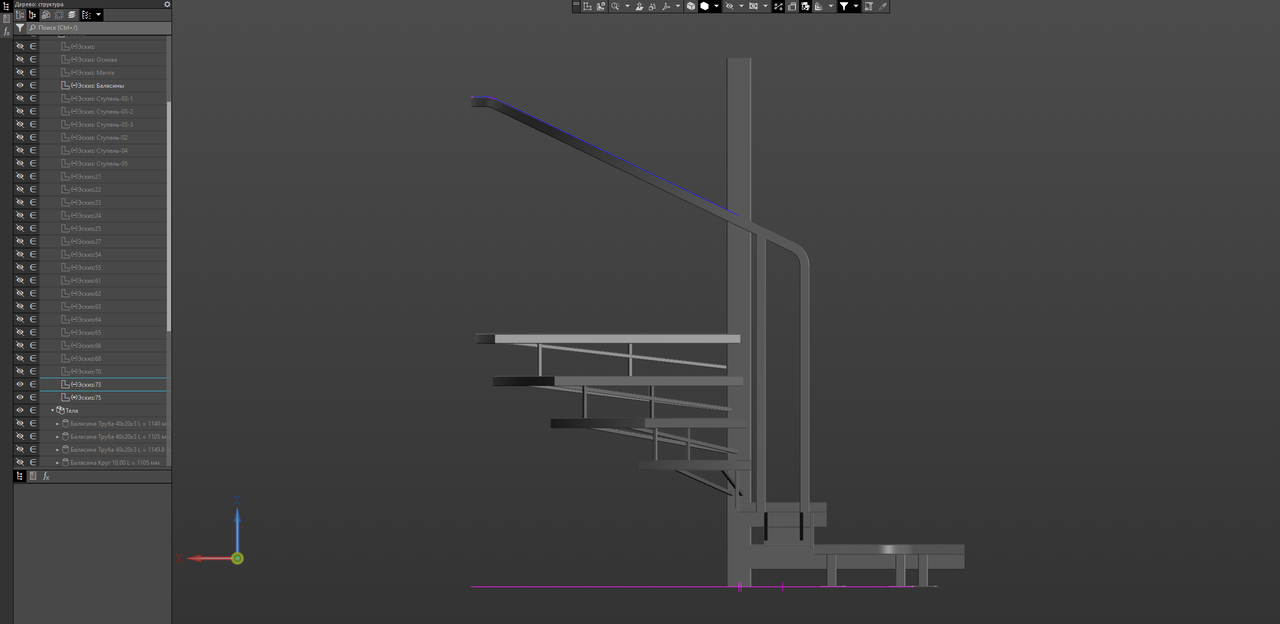Open the properties sheet tab on the left edge of the window
The width and height of the screenshot is (1280, 624).
[6, 19]
